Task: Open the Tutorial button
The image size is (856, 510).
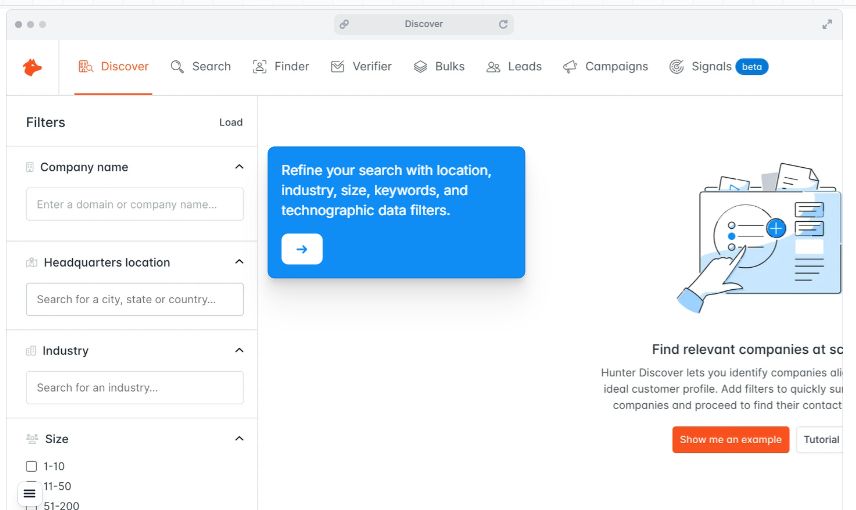Action: pyautogui.click(x=819, y=440)
